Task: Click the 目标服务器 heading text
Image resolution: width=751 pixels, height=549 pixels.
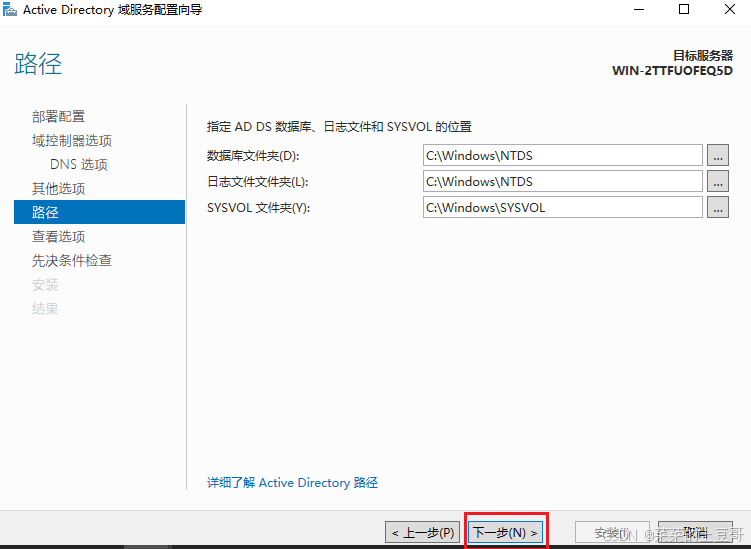Action: 703,56
